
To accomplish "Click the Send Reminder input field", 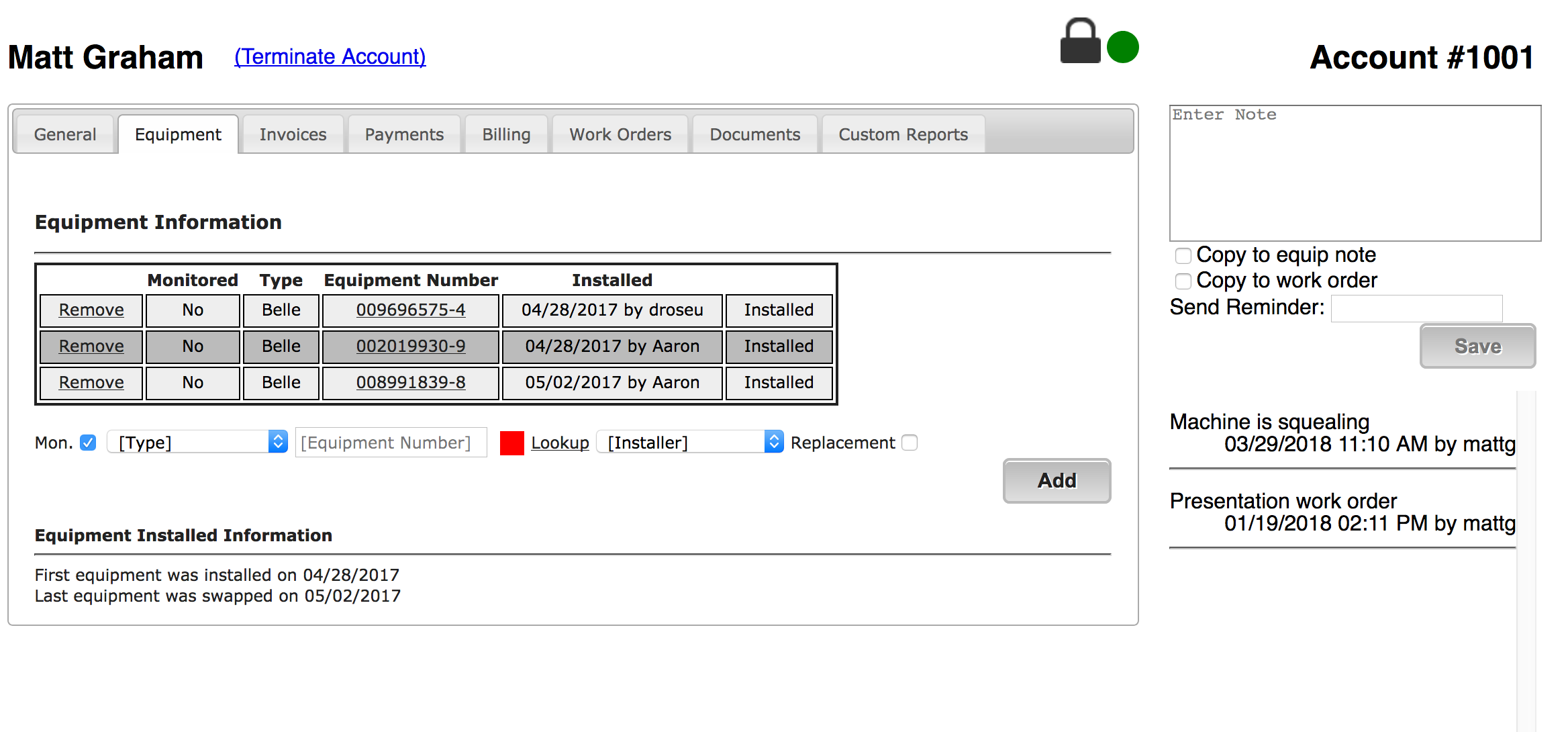I will tap(1416, 308).
